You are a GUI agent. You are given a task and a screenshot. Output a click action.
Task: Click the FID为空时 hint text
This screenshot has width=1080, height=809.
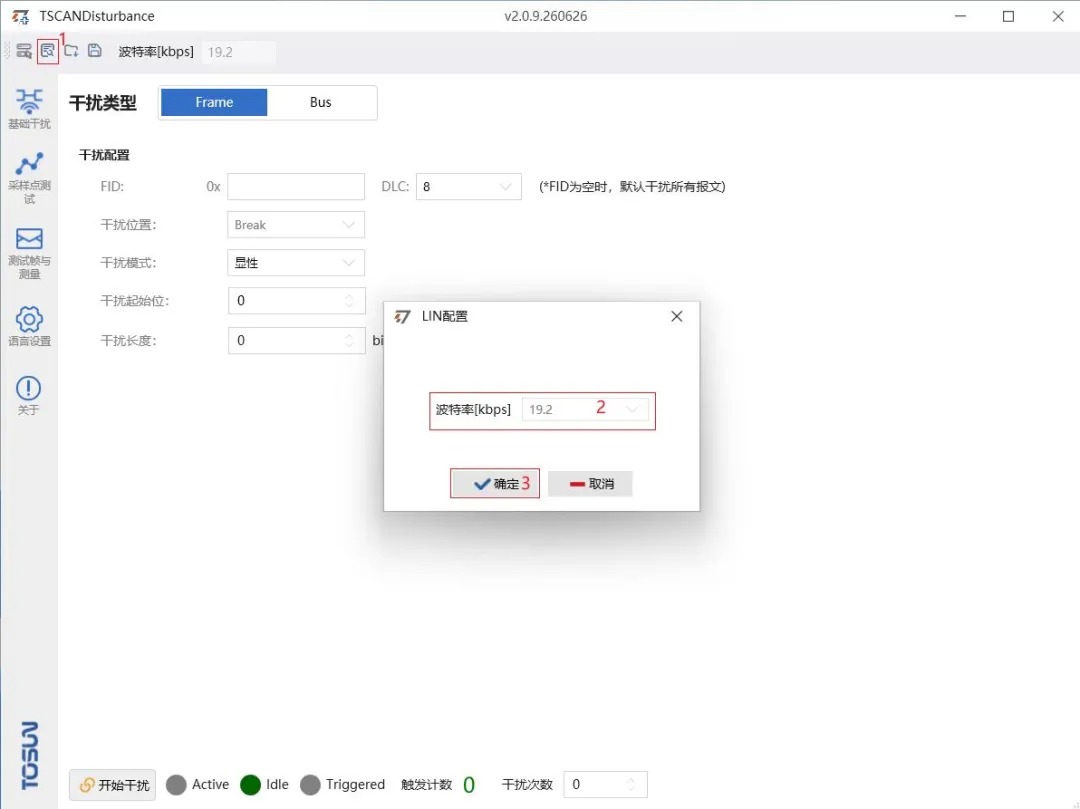(x=632, y=187)
